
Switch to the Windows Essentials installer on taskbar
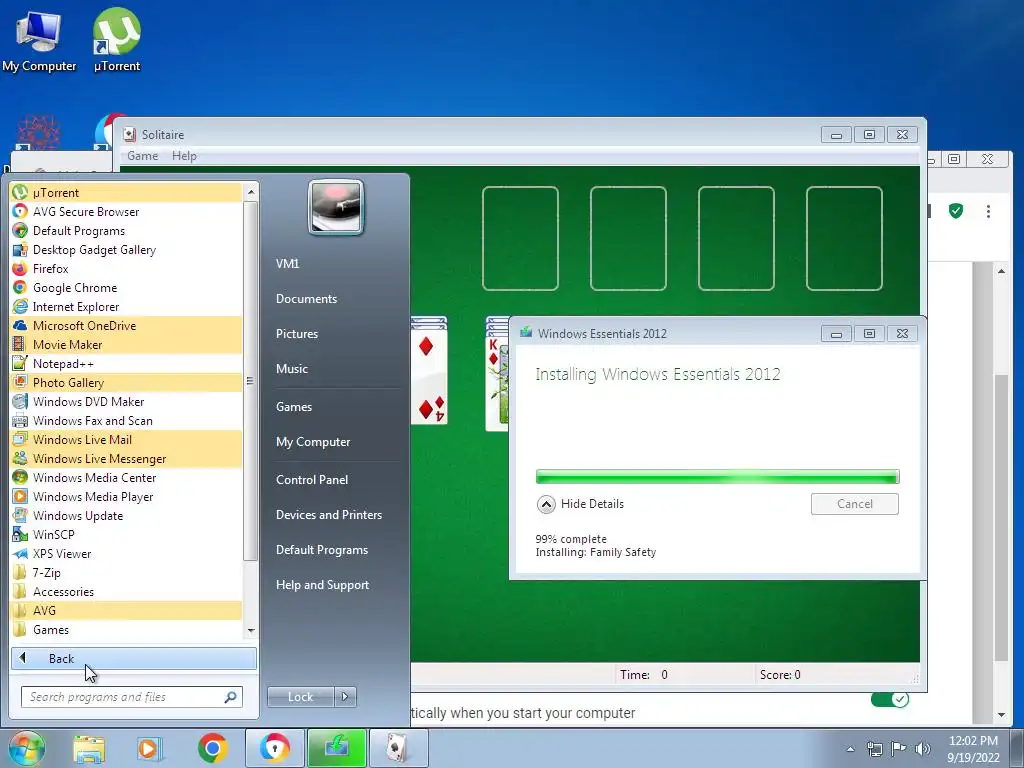pos(337,748)
